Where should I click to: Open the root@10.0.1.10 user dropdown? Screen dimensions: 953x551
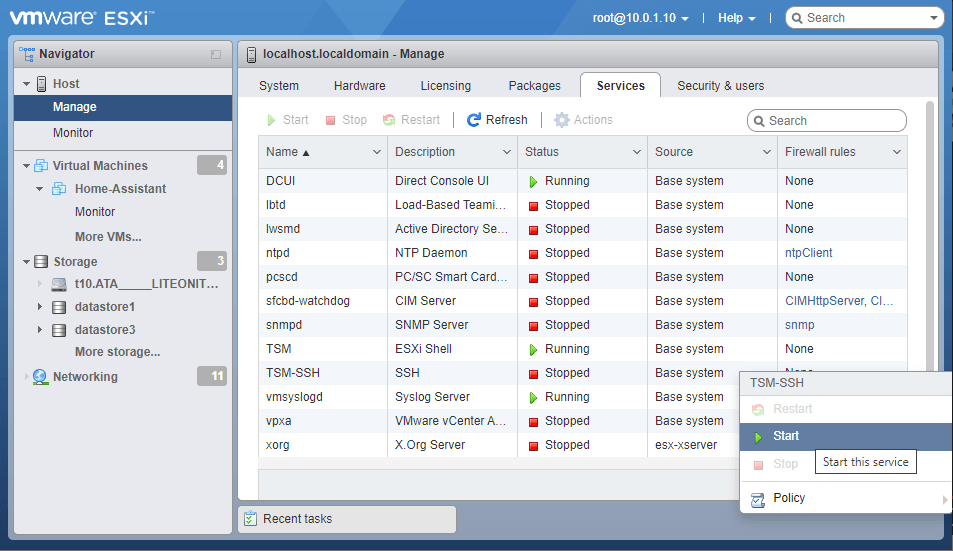pyautogui.click(x=641, y=18)
